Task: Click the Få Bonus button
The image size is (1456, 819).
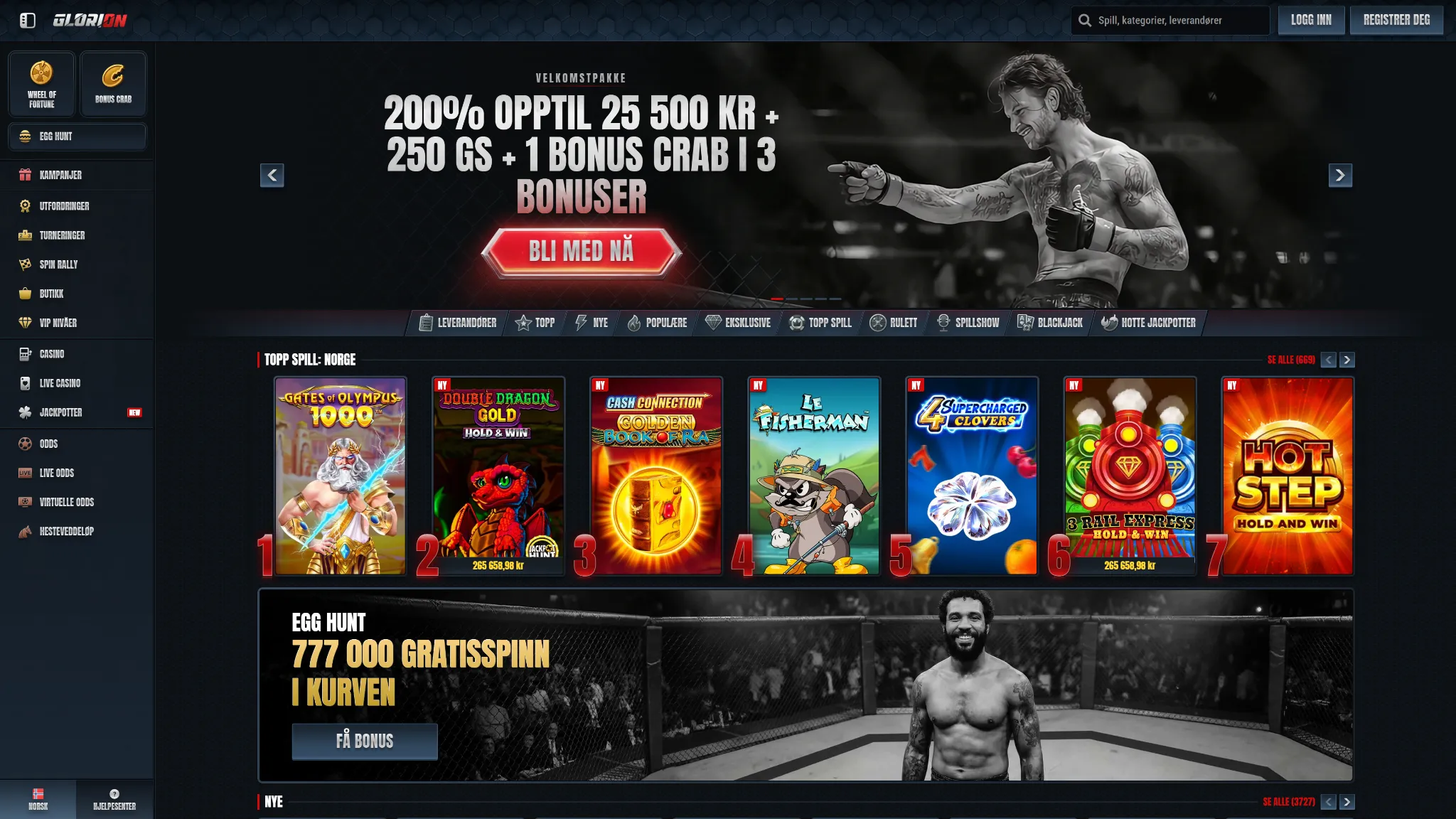Action: pos(365,742)
